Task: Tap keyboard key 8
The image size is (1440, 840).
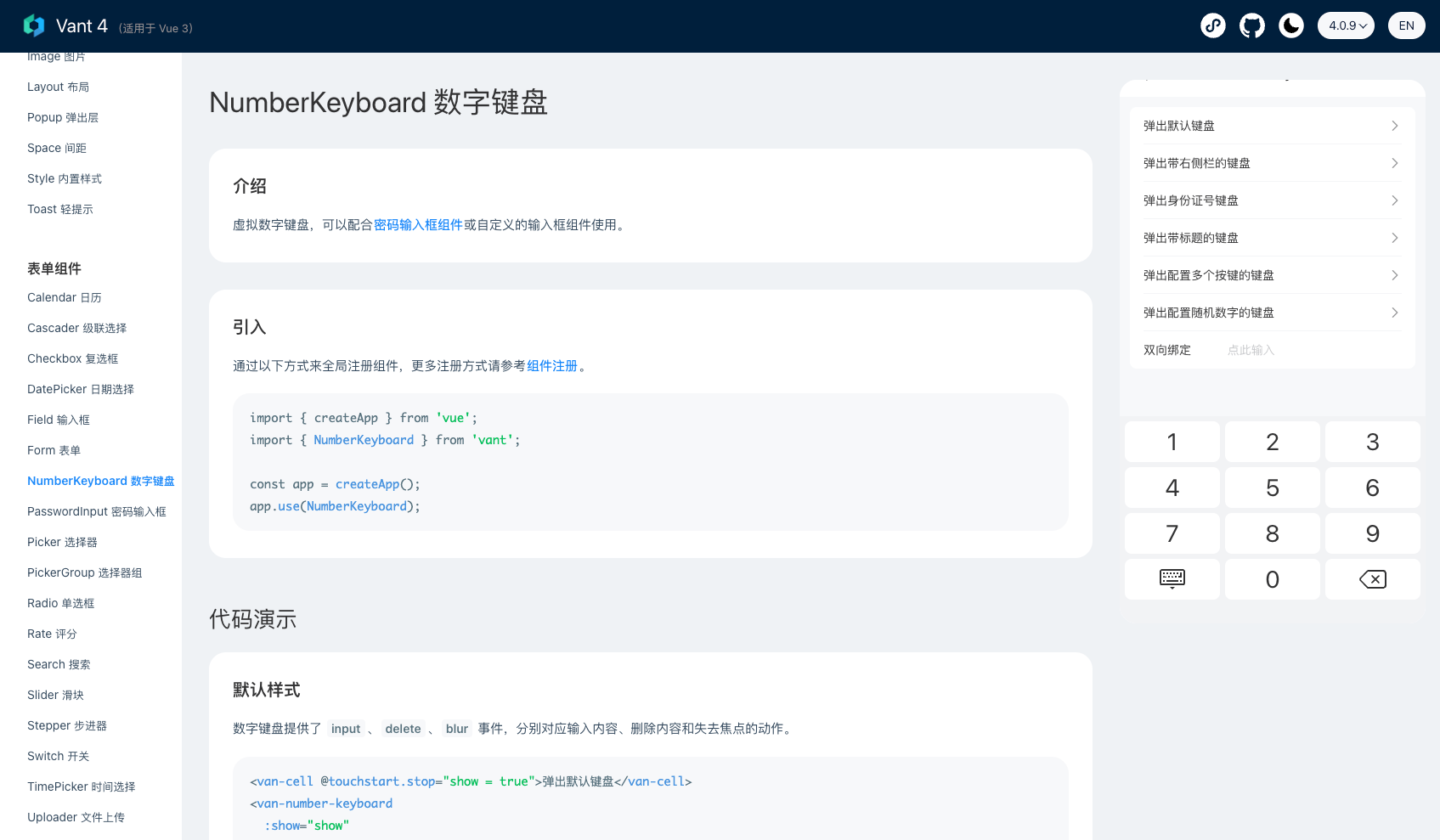Action: 1273,533
